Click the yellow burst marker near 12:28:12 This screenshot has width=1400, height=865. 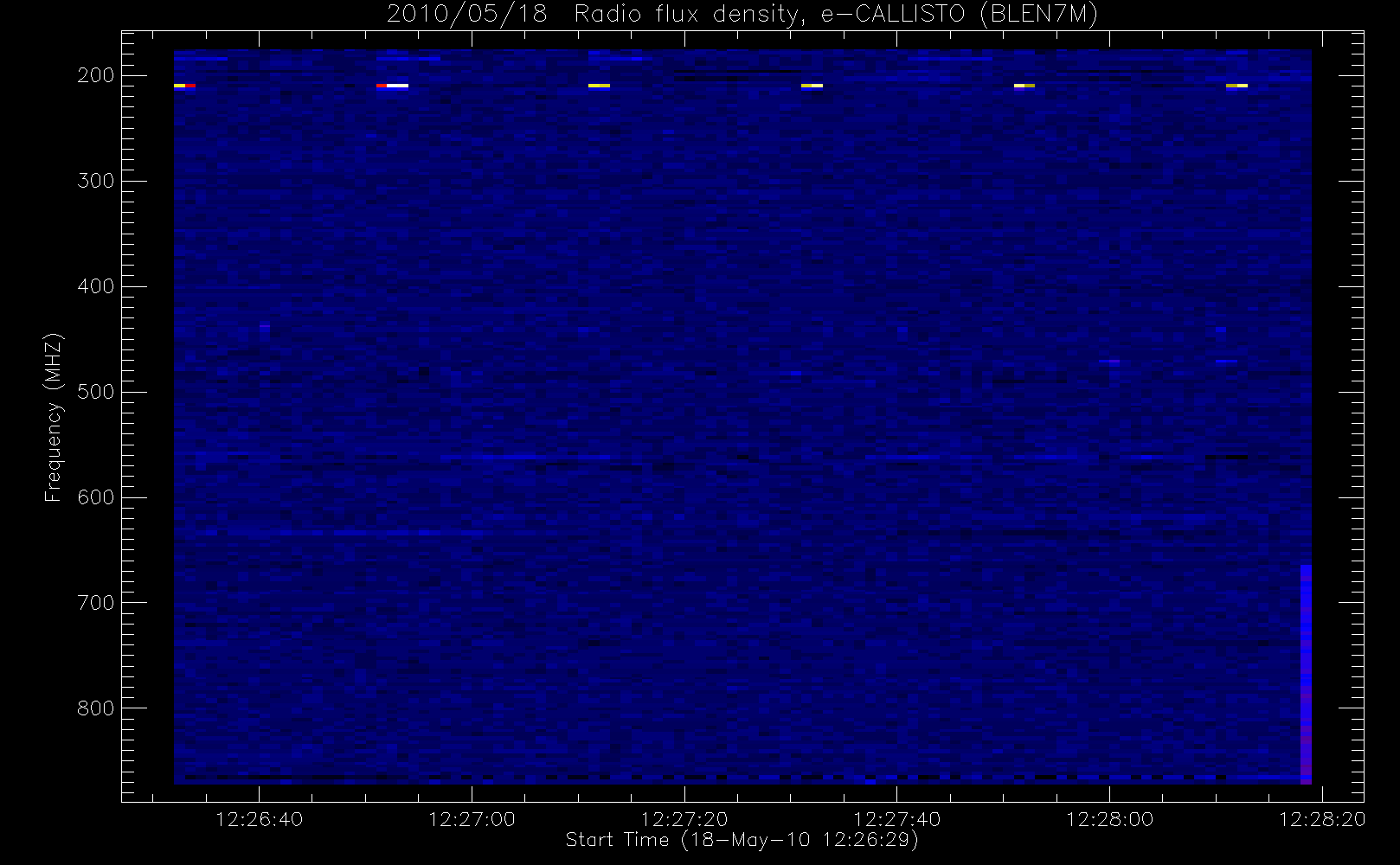(1236, 86)
